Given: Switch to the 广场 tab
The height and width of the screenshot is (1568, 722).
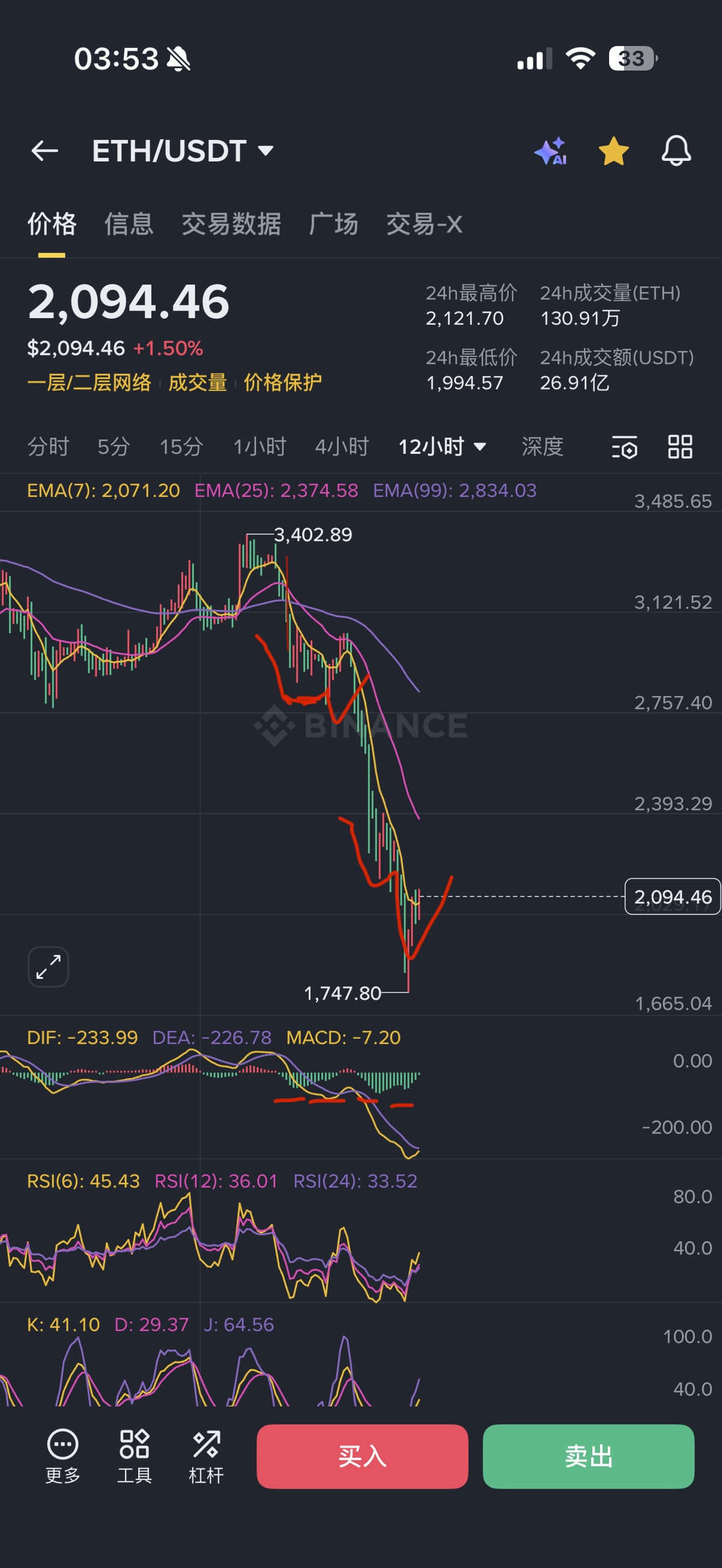Looking at the screenshot, I should pos(333,224).
